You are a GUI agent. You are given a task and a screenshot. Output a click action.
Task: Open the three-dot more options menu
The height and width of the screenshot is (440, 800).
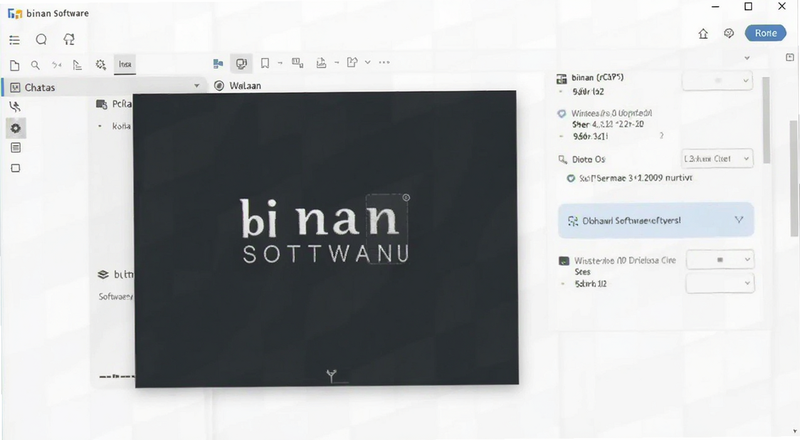tap(384, 62)
